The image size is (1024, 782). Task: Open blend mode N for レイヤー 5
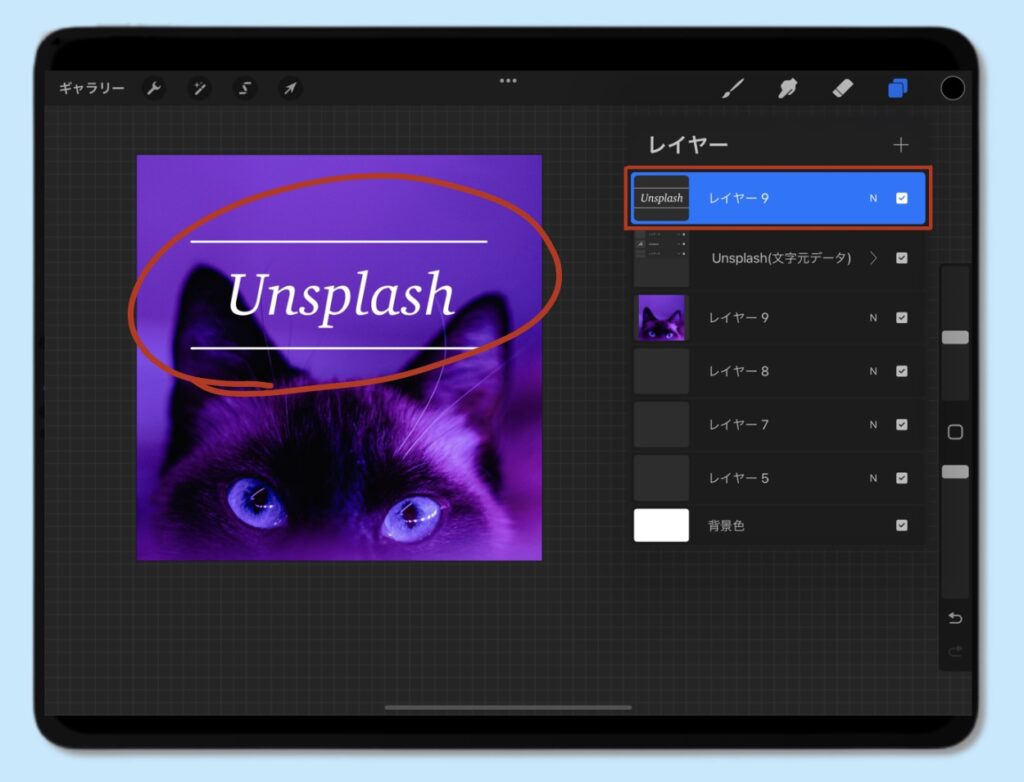pyautogui.click(x=873, y=478)
